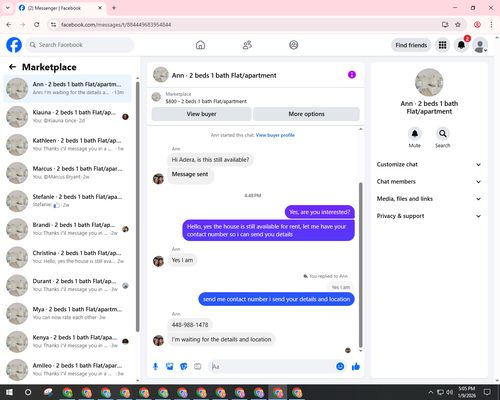Screen dimensions: 500x400
Task: Open Durant's conversation
Action: (67, 285)
